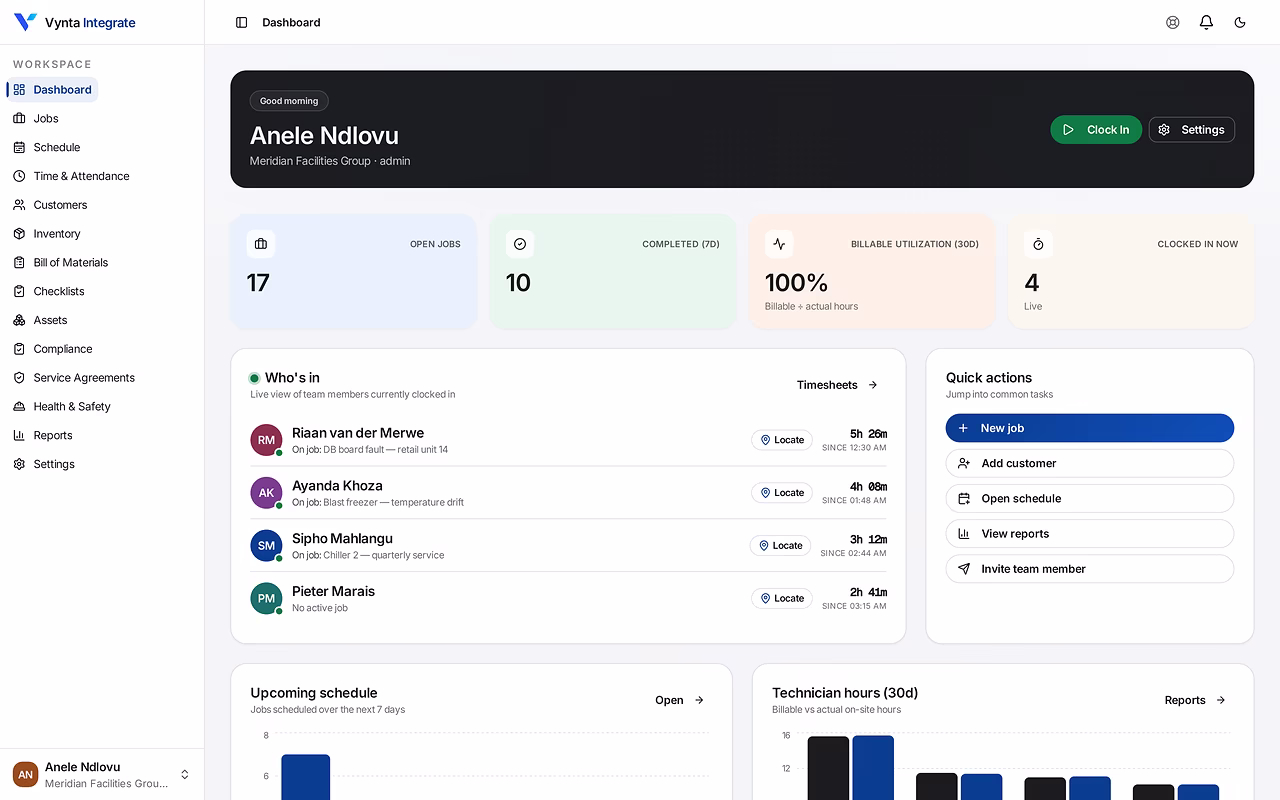Start the Clock In button

point(1096,130)
